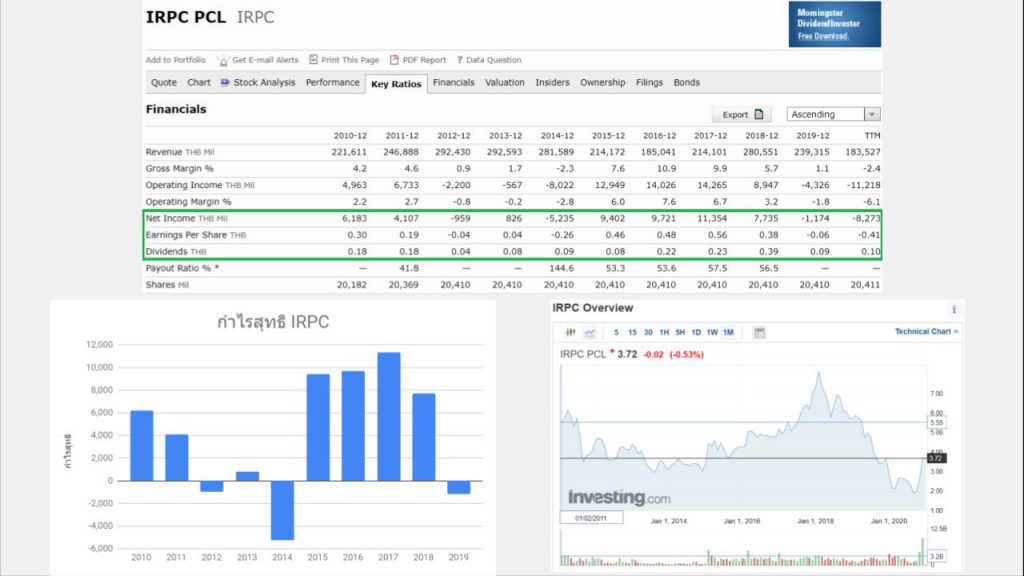1024x576 pixels.
Task: Select the 1M chart interval
Action: coord(728,332)
